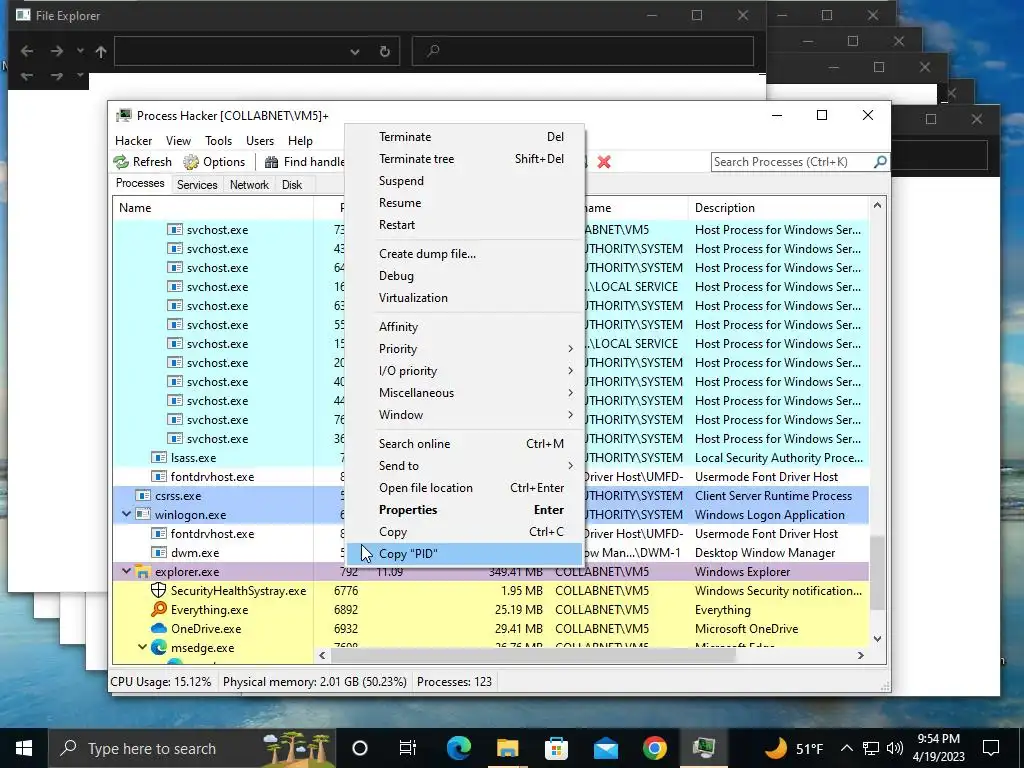The image size is (1024, 768).
Task: Click the lsass.exe process icon
Action: [x=159, y=457]
